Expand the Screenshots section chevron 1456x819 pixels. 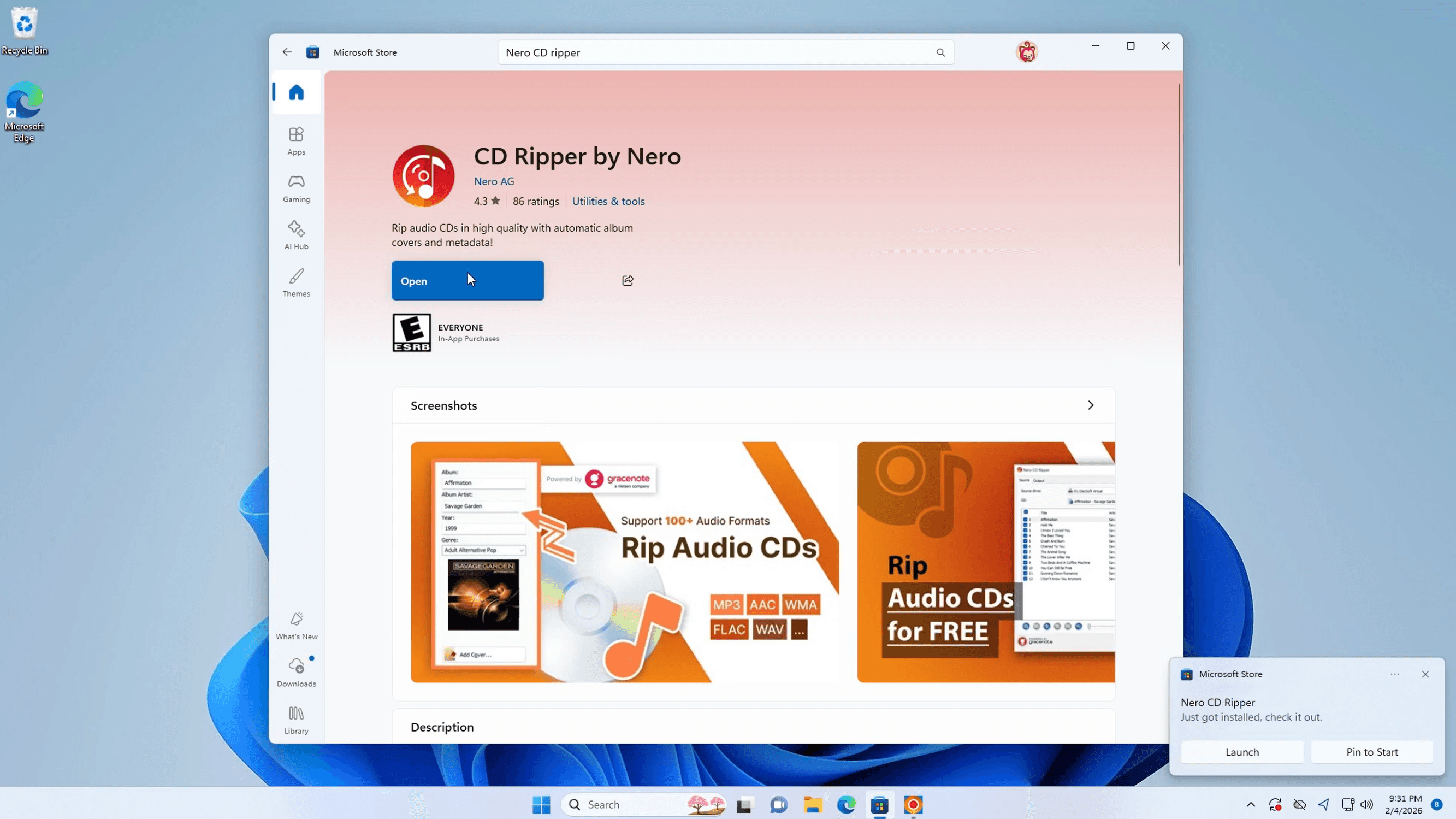pos(1090,405)
